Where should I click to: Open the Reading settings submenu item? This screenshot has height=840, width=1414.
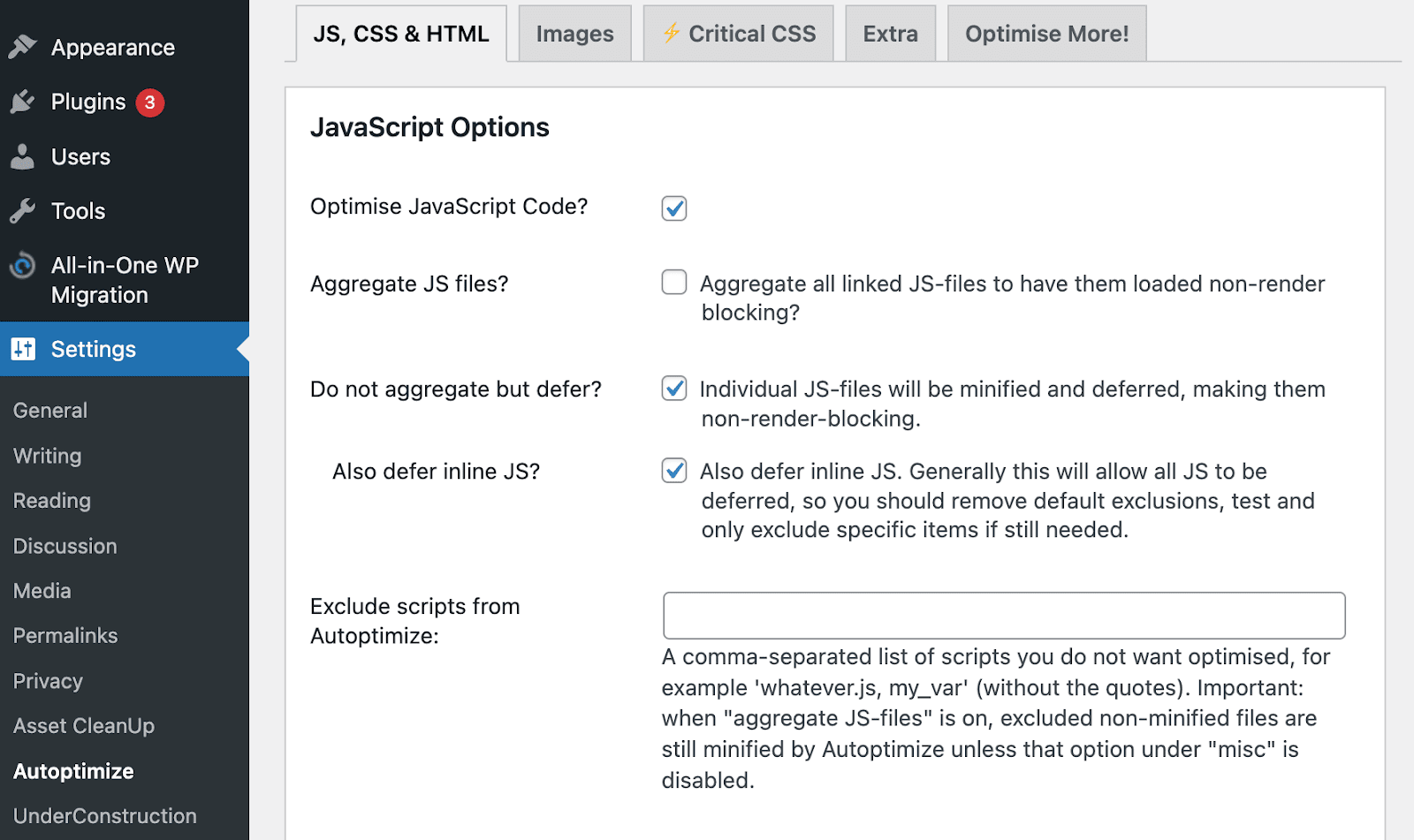tap(52, 501)
